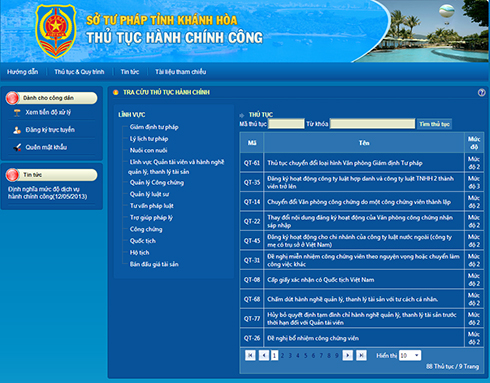This screenshot has width=490, height=383.
Task: Select the Nuôi con nuôi field
Action: (x=149, y=150)
